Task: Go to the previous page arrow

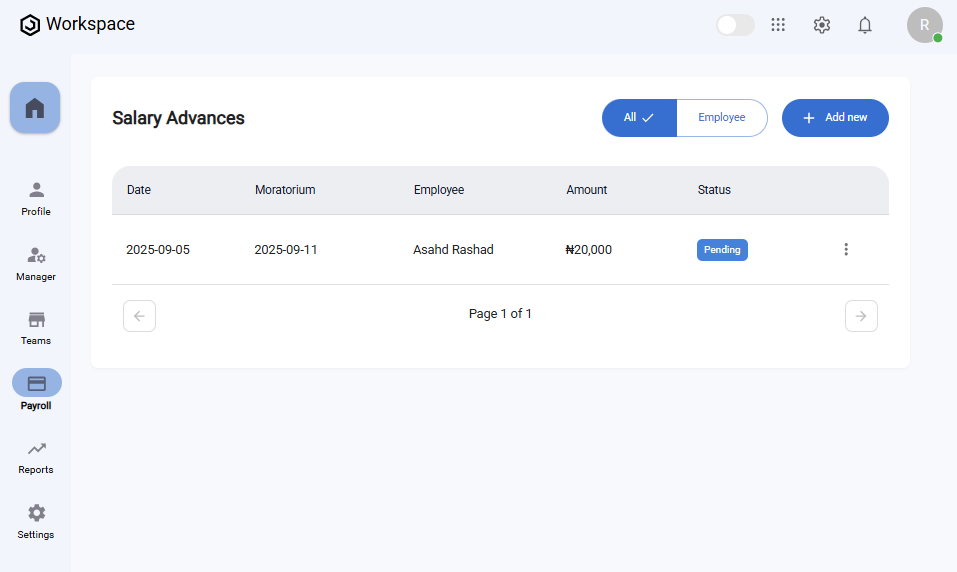Action: click(x=139, y=316)
